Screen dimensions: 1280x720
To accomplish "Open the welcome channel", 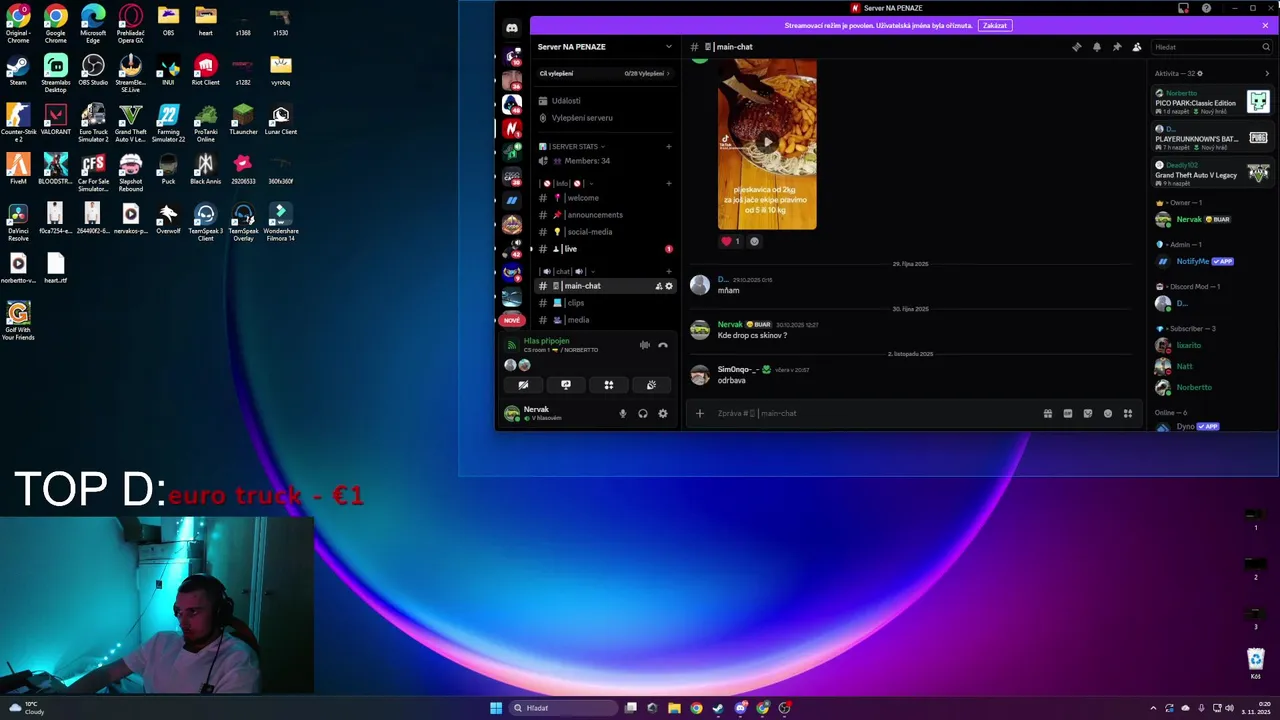I will pyautogui.click(x=605, y=198).
